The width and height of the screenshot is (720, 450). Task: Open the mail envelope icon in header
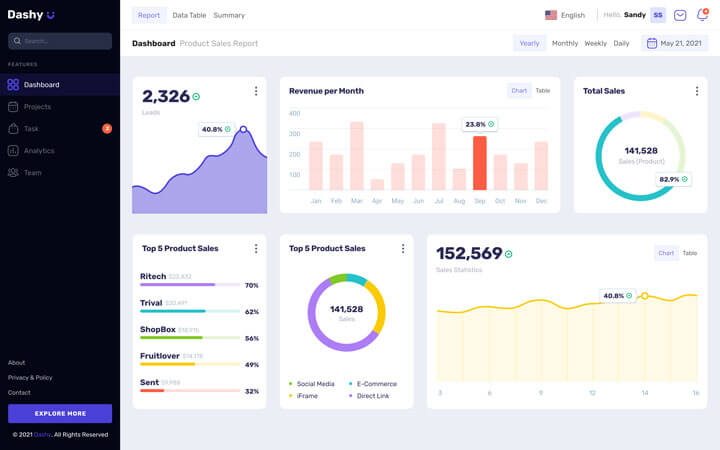(680, 15)
